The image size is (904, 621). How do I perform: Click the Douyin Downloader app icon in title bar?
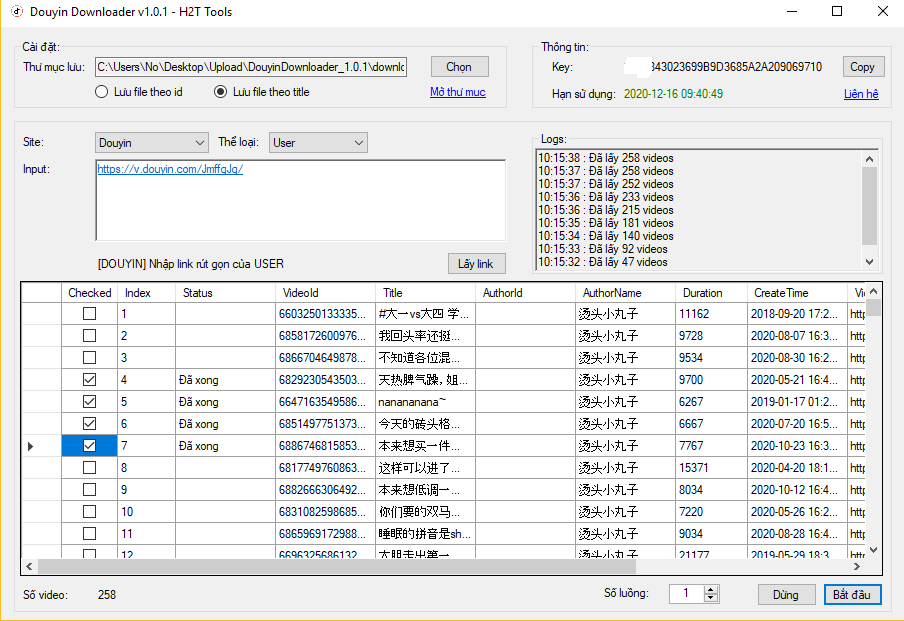[17, 11]
